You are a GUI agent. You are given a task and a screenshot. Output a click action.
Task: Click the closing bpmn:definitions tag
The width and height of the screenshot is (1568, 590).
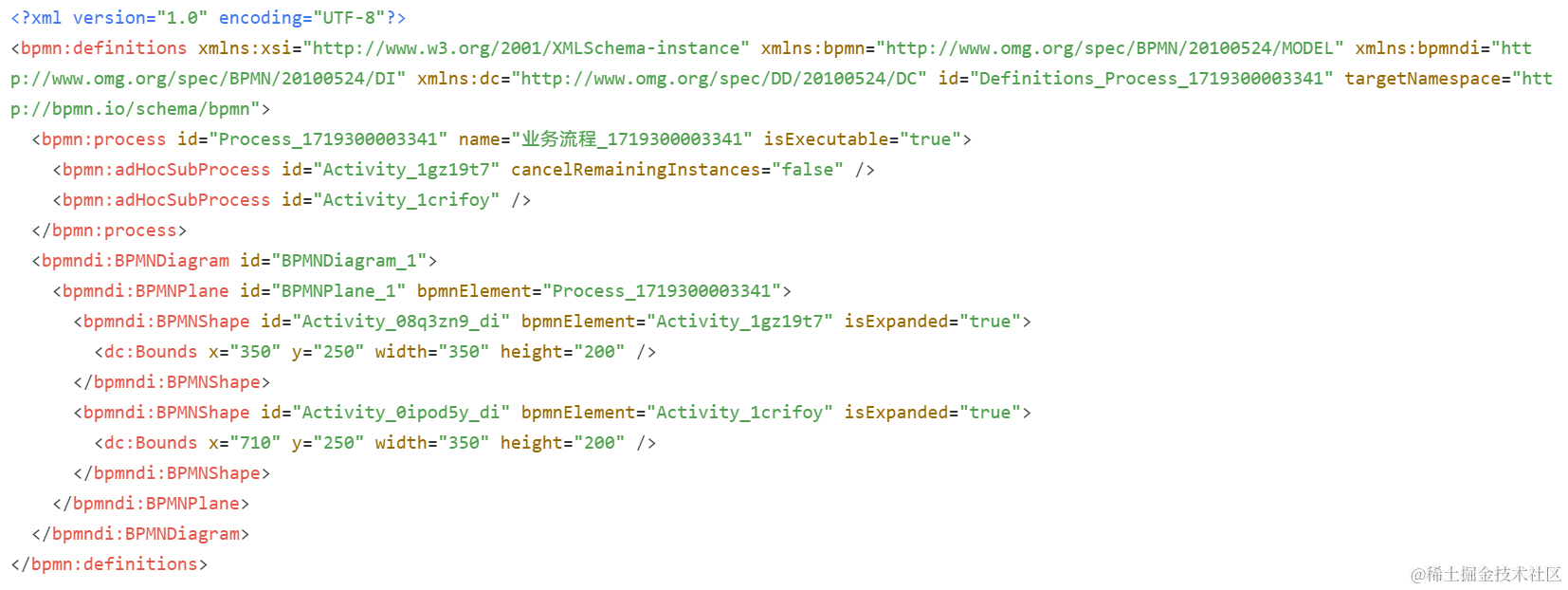(109, 564)
